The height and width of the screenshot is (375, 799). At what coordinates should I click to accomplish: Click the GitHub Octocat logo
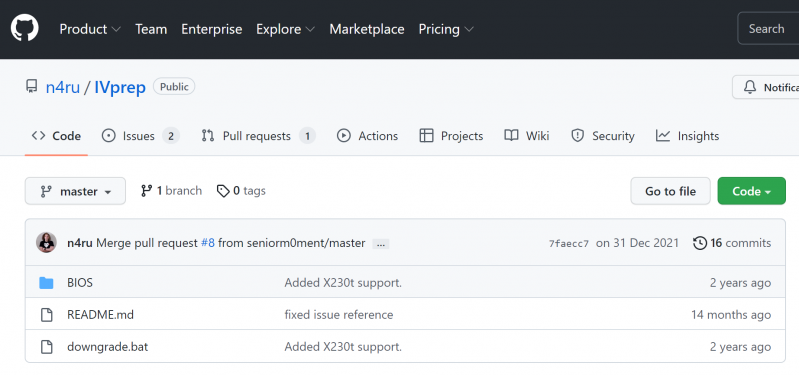click(x=24, y=29)
